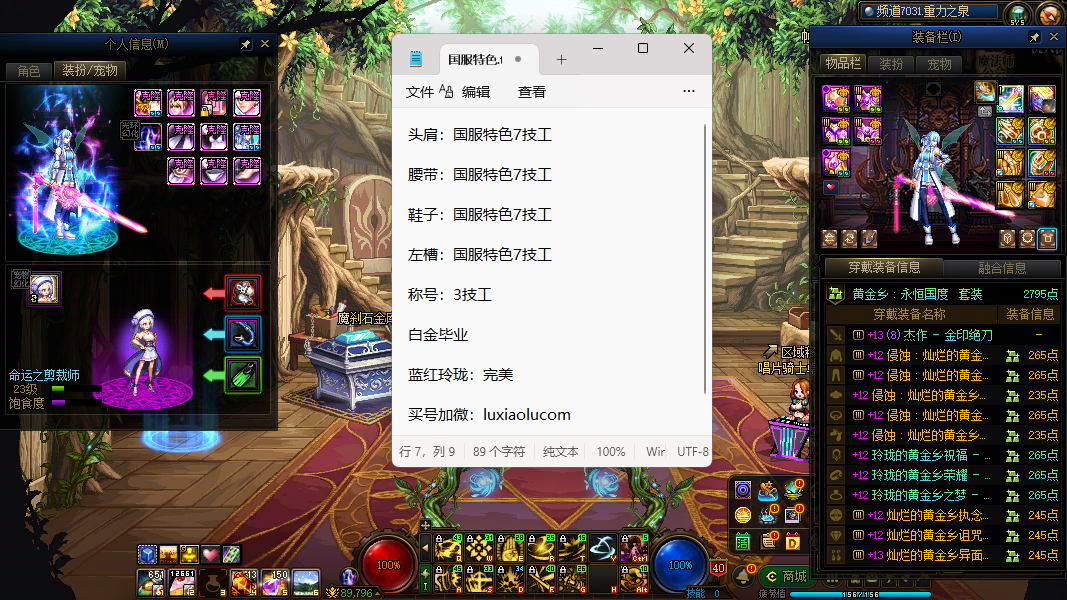This screenshot has height=600, width=1067.
Task: Open the 文件 menu in Notepad
Action: click(x=420, y=92)
